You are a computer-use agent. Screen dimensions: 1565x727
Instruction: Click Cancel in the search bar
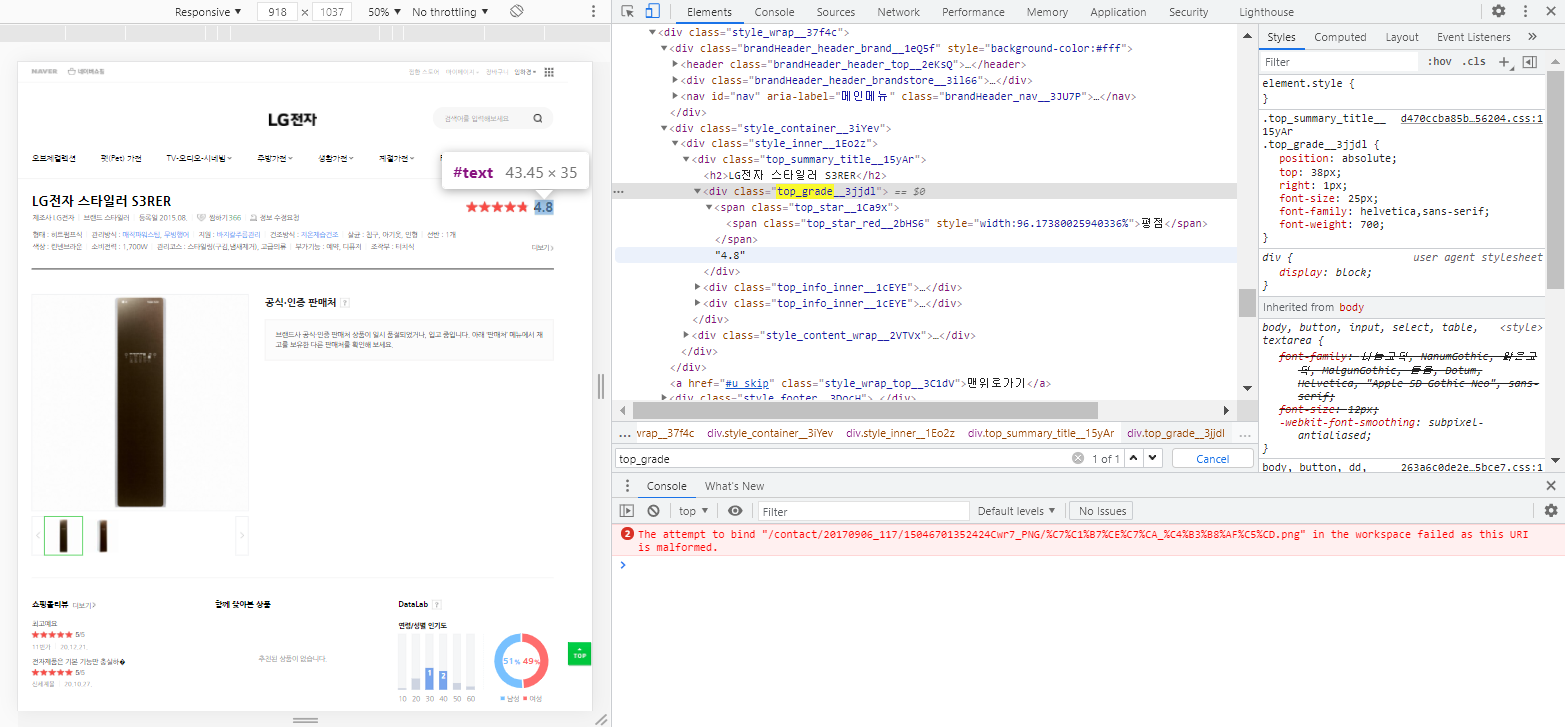tap(1212, 458)
